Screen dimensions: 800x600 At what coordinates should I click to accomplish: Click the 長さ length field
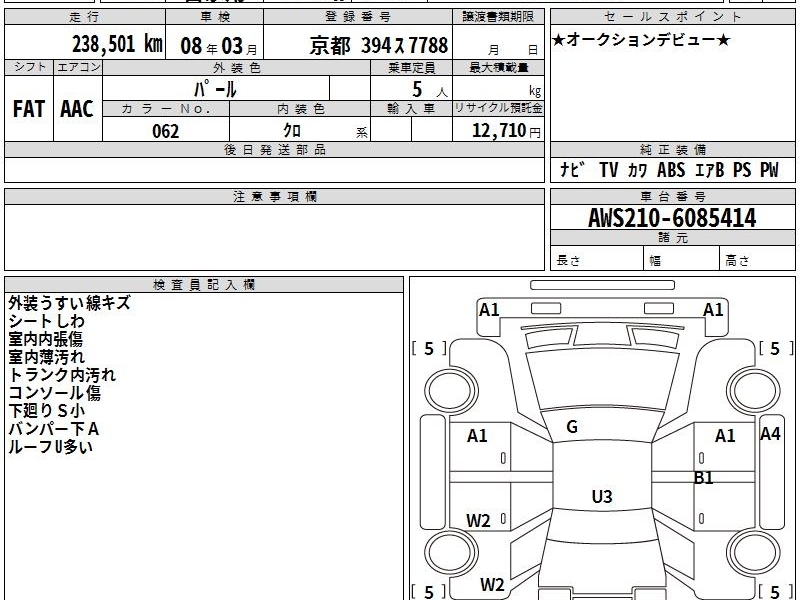pos(597,259)
